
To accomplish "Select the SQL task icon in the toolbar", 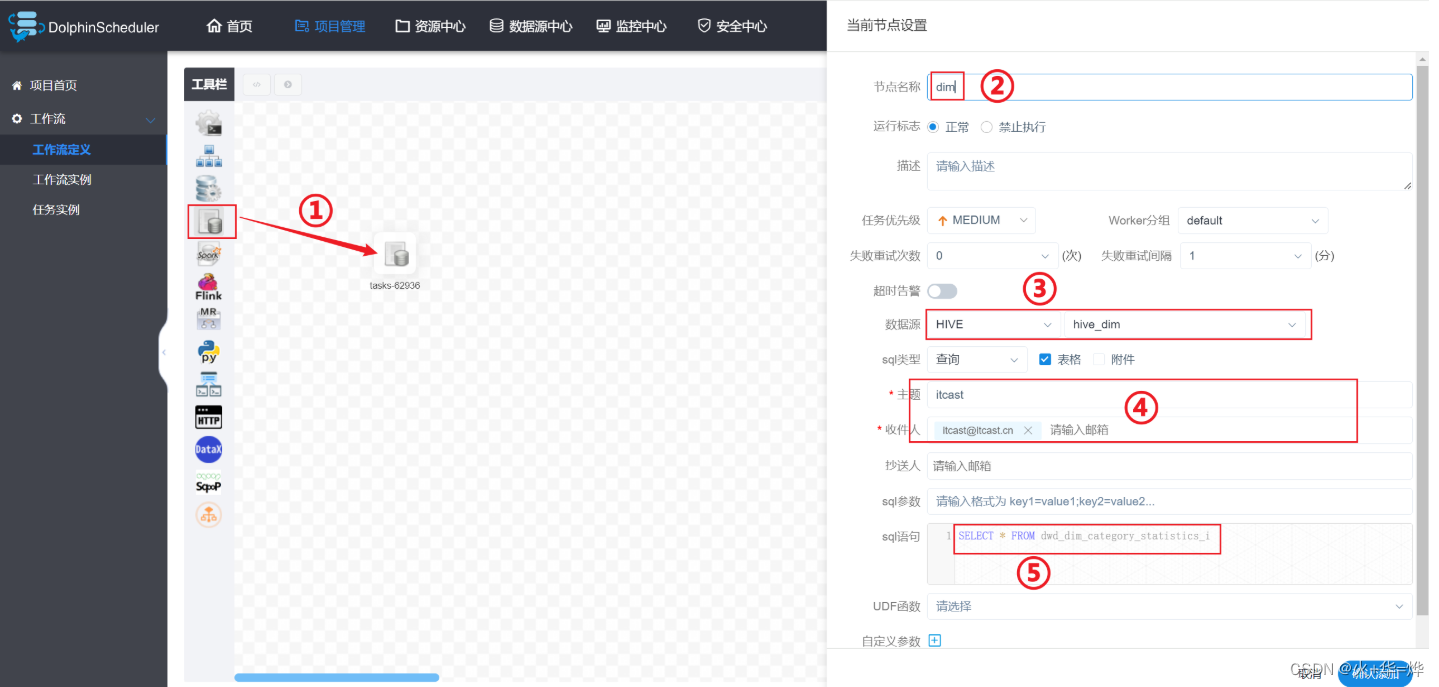I will click(x=211, y=221).
